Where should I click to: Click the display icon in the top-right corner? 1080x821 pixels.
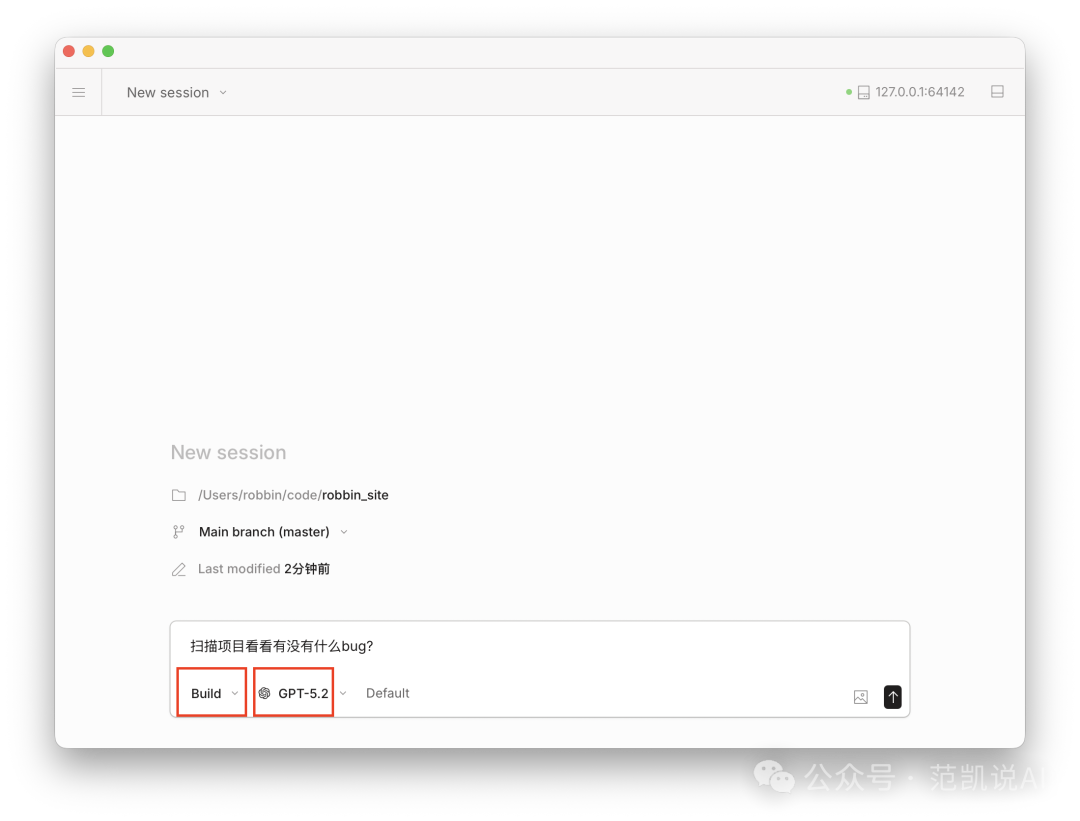click(x=997, y=91)
